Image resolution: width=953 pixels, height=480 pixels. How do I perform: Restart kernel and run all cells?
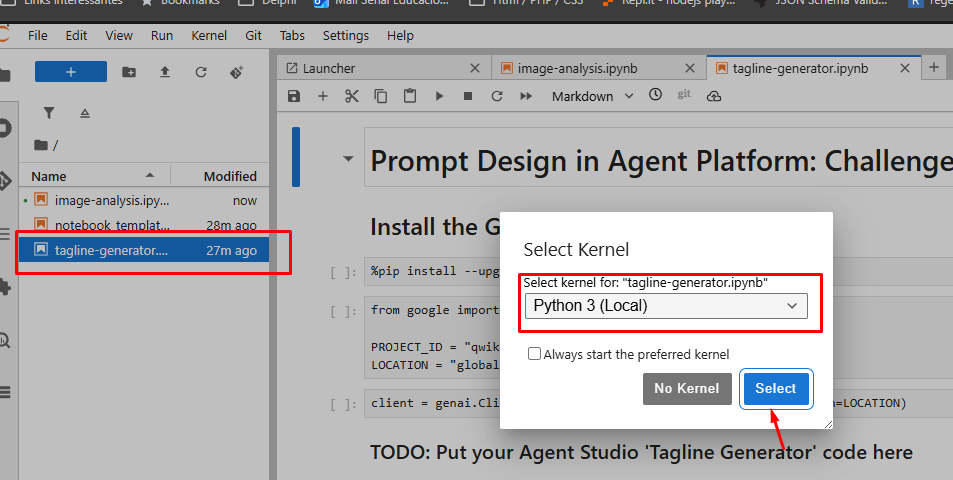tap(526, 96)
